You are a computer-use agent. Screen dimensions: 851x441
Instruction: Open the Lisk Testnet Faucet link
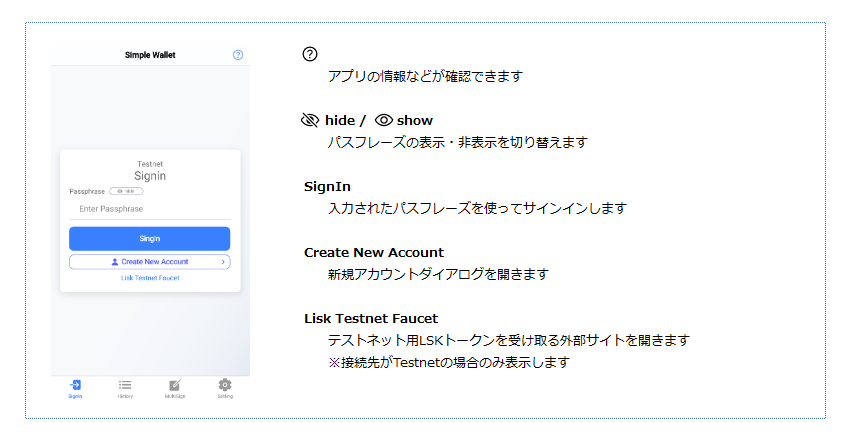[x=150, y=278]
